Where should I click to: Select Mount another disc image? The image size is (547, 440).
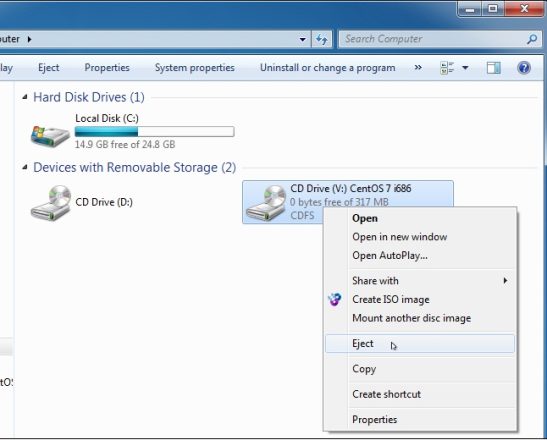coord(412,318)
